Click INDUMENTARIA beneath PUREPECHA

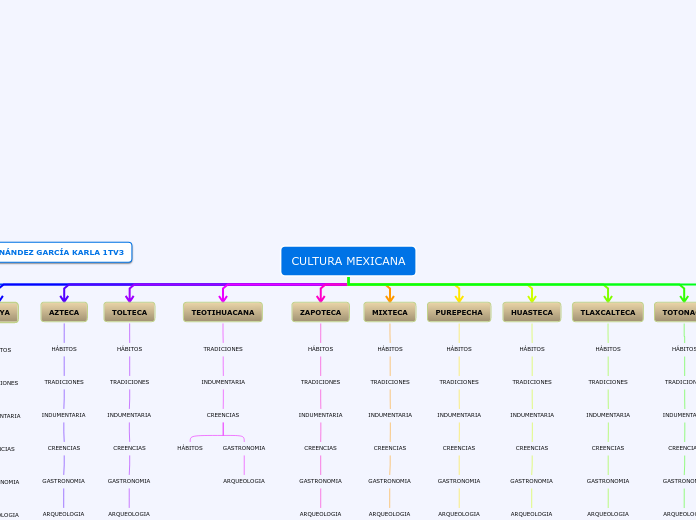(x=459, y=415)
